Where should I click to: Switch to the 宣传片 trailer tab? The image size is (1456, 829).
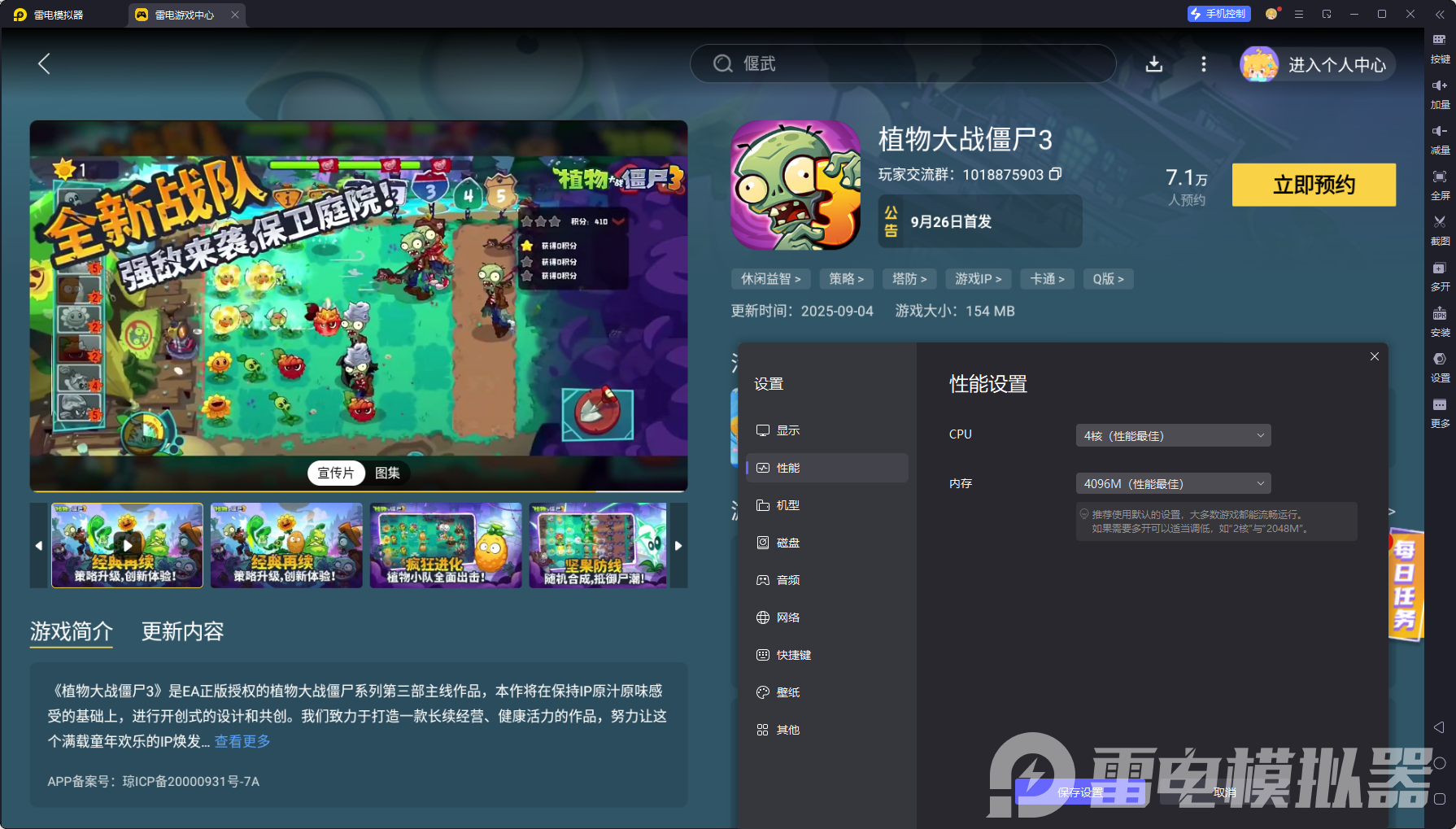point(336,473)
